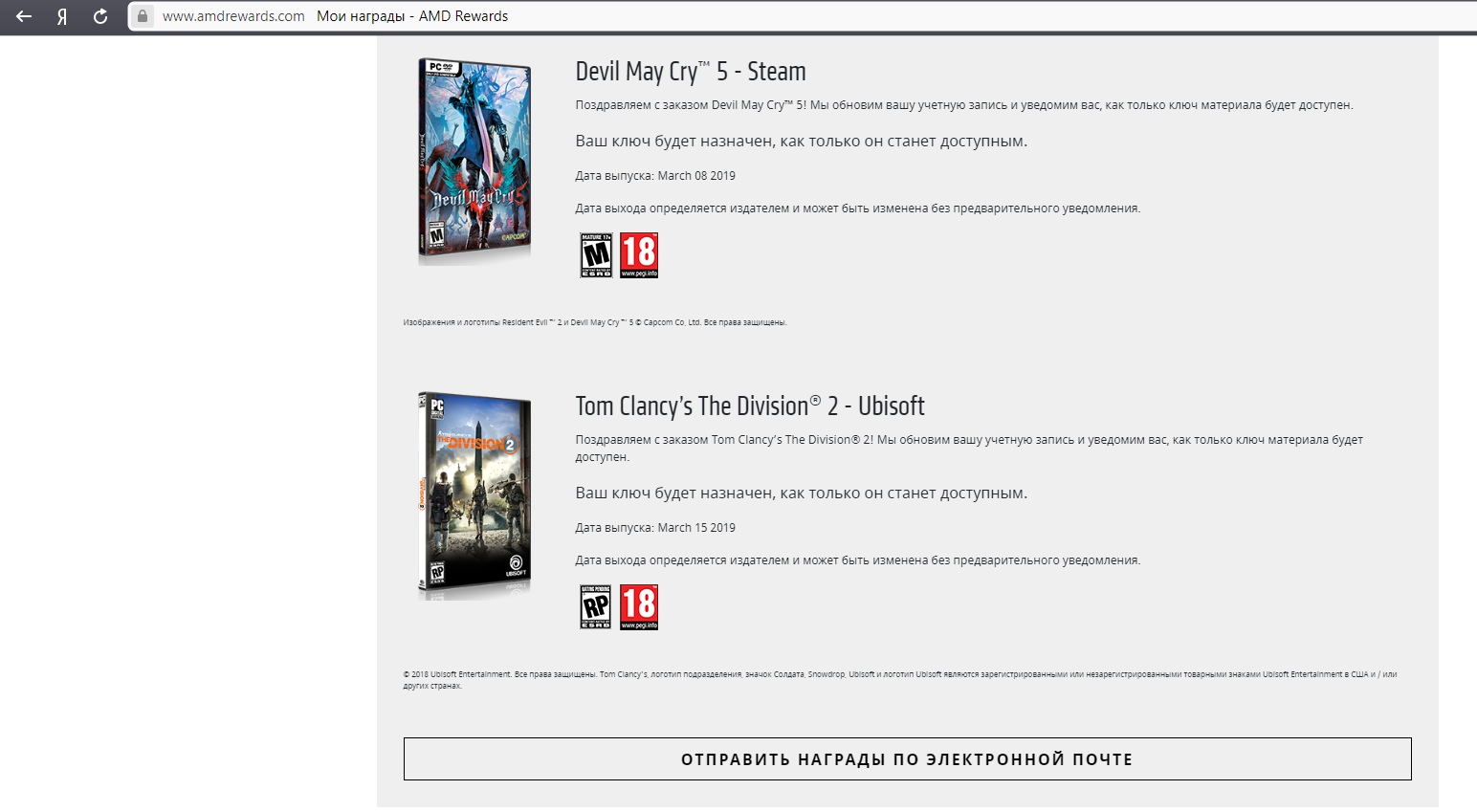Select the 'Tom Clancy's The Division® 2 - Ubisoft' heading

pyautogui.click(x=750, y=406)
